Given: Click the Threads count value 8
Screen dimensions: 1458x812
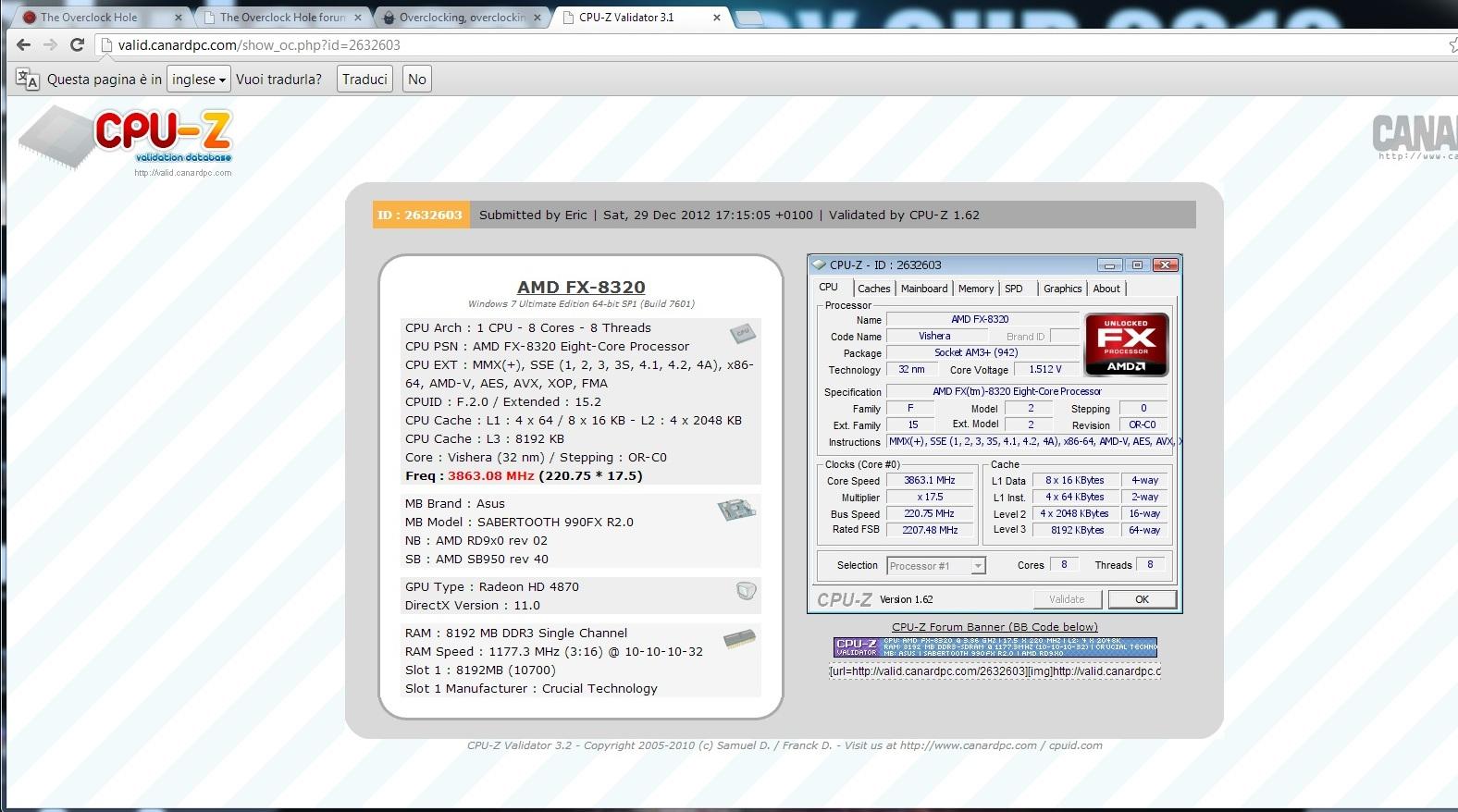Looking at the screenshot, I should [x=1150, y=565].
